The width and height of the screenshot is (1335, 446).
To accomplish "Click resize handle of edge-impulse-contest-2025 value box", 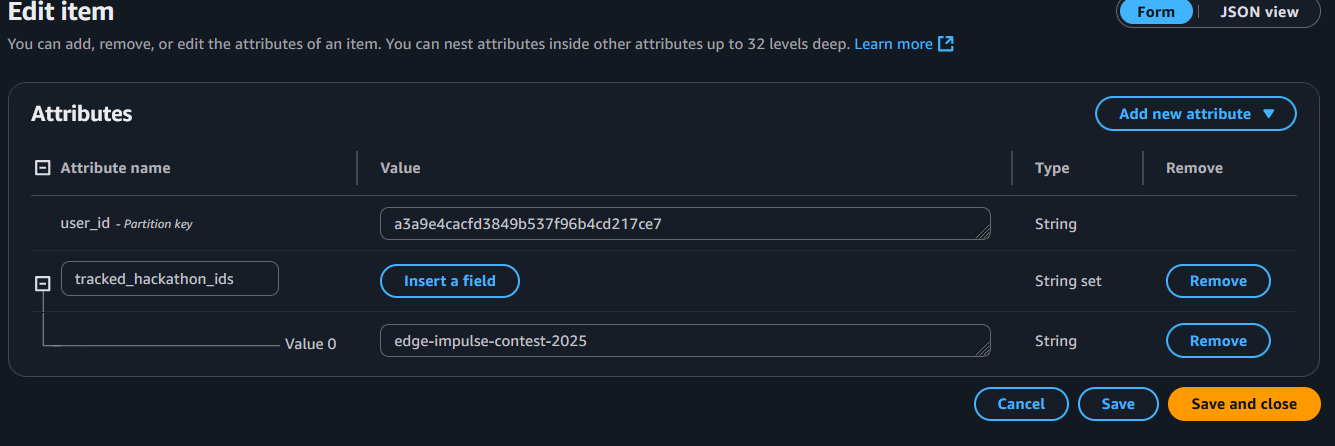I will coord(983,350).
